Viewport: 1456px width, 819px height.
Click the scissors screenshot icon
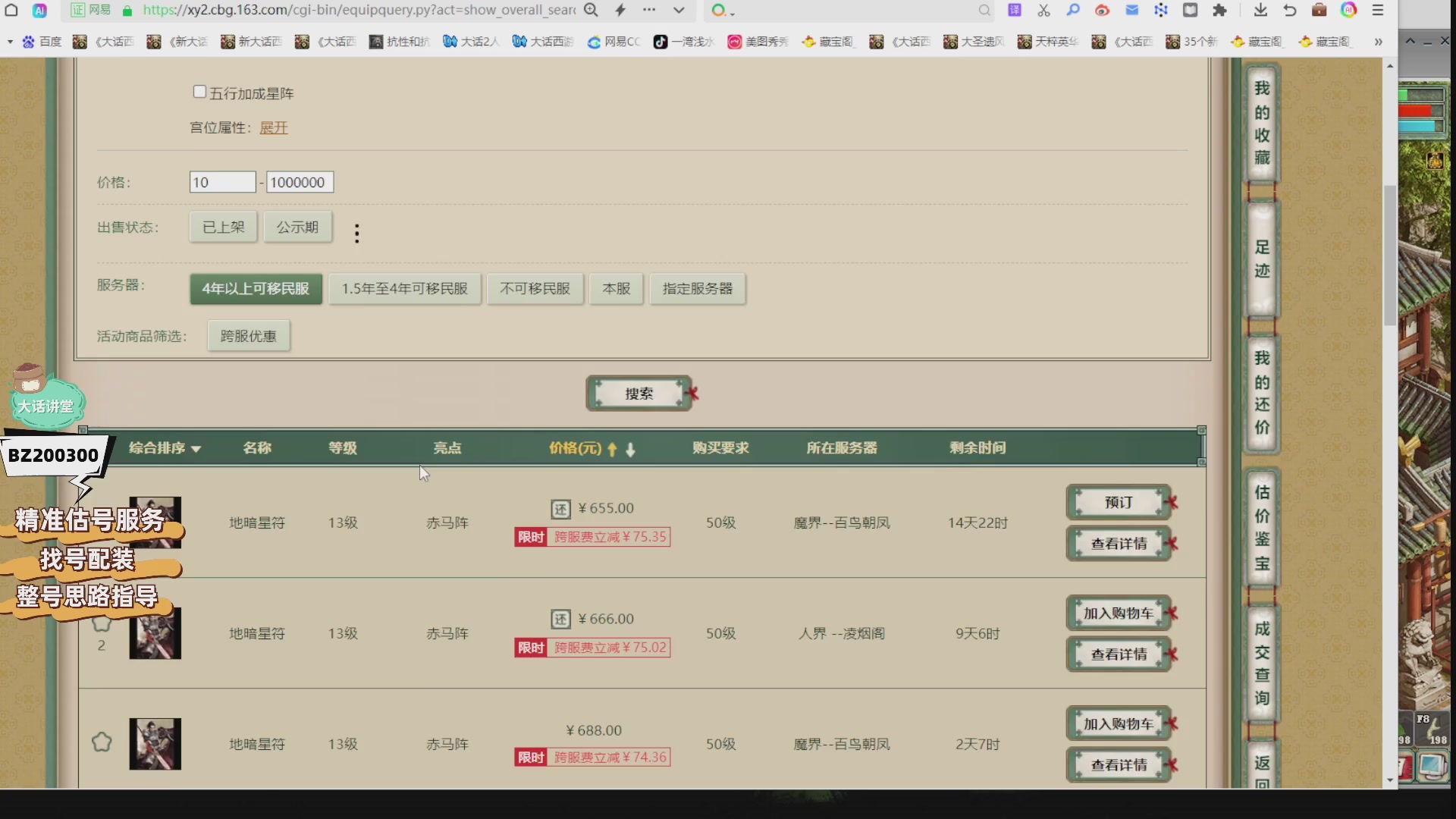click(x=1043, y=10)
